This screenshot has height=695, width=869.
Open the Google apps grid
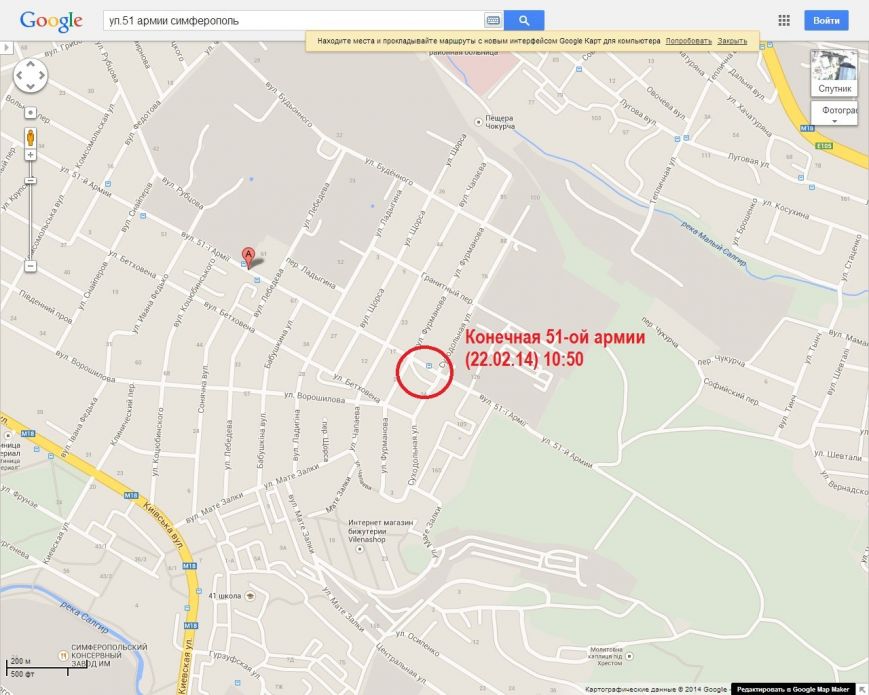(784, 21)
